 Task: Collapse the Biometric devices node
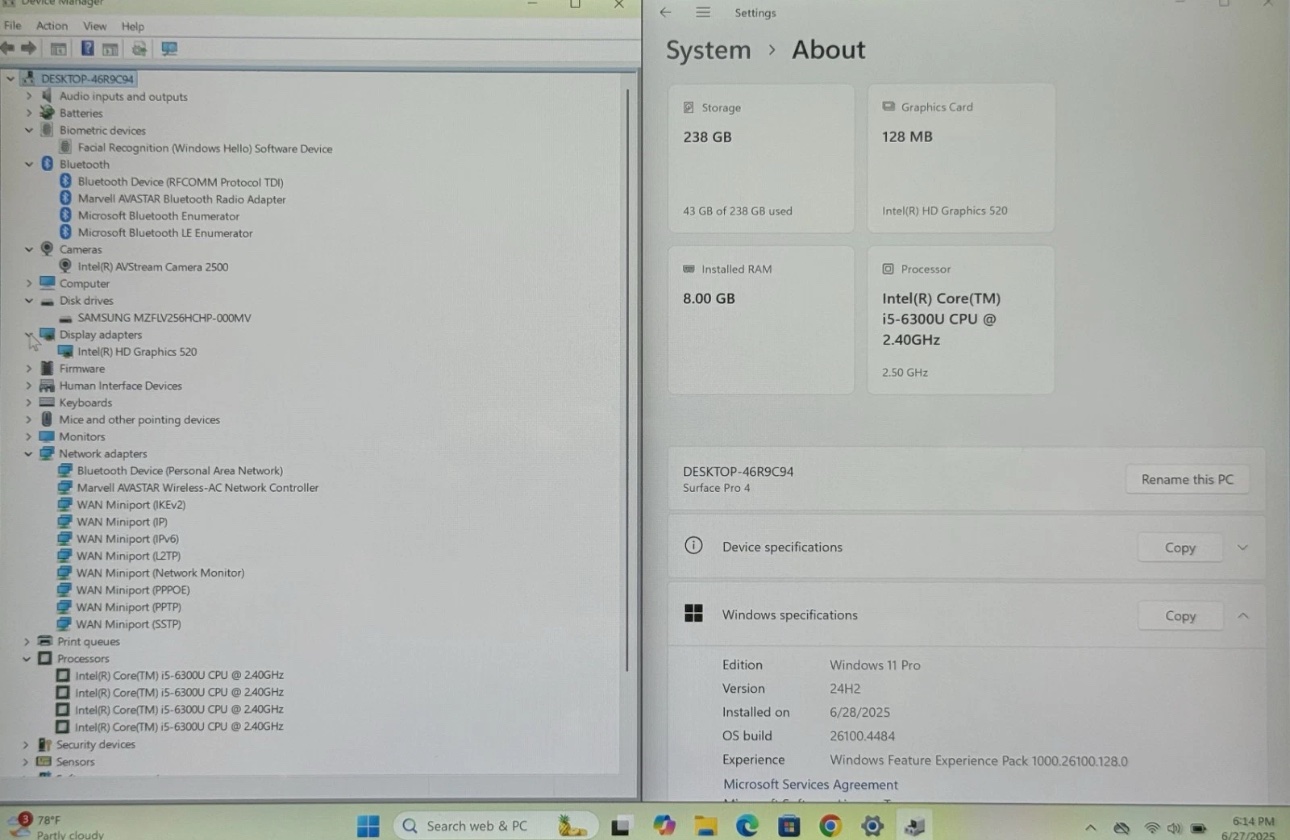coord(29,130)
